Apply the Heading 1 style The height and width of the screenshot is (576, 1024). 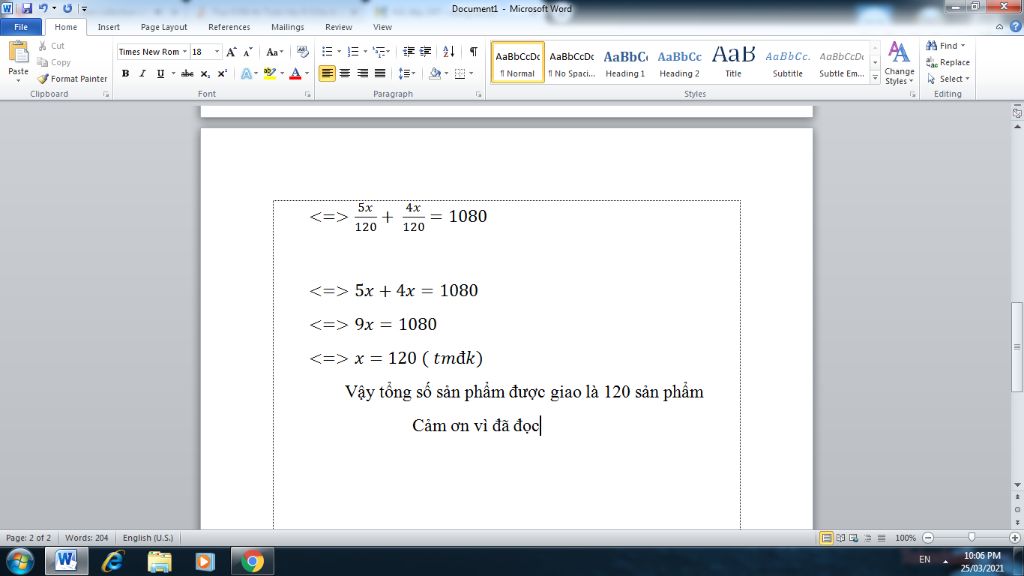pyautogui.click(x=625, y=63)
